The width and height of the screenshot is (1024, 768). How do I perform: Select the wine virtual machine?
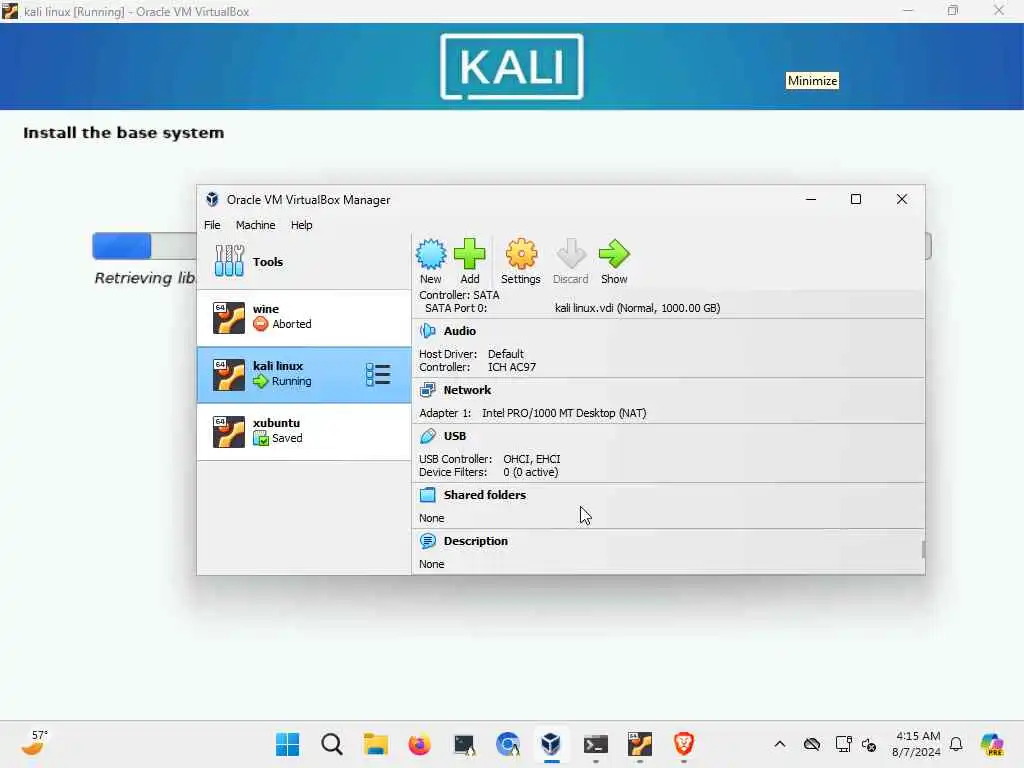304,317
